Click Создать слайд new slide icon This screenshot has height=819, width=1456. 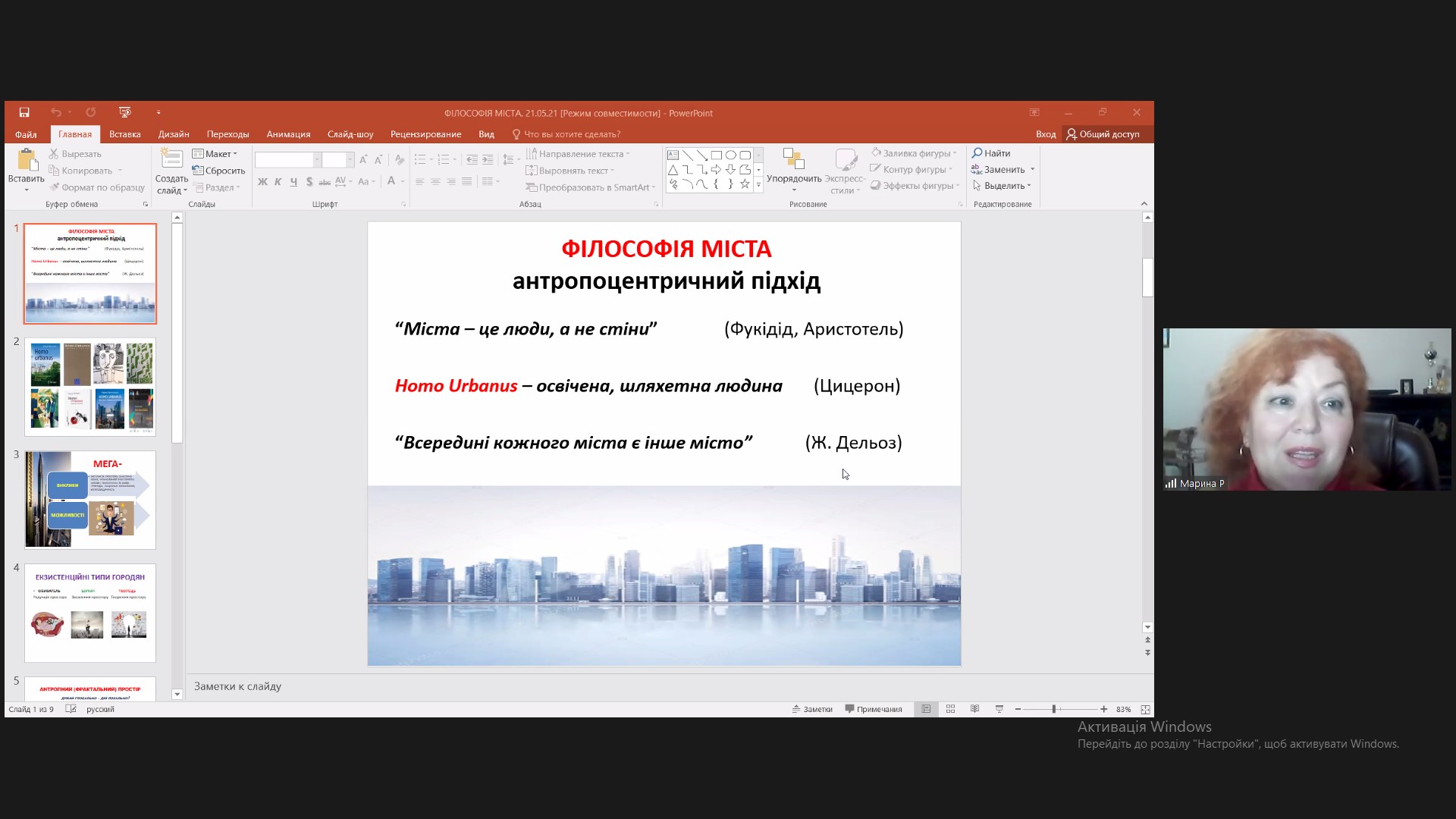click(x=171, y=160)
